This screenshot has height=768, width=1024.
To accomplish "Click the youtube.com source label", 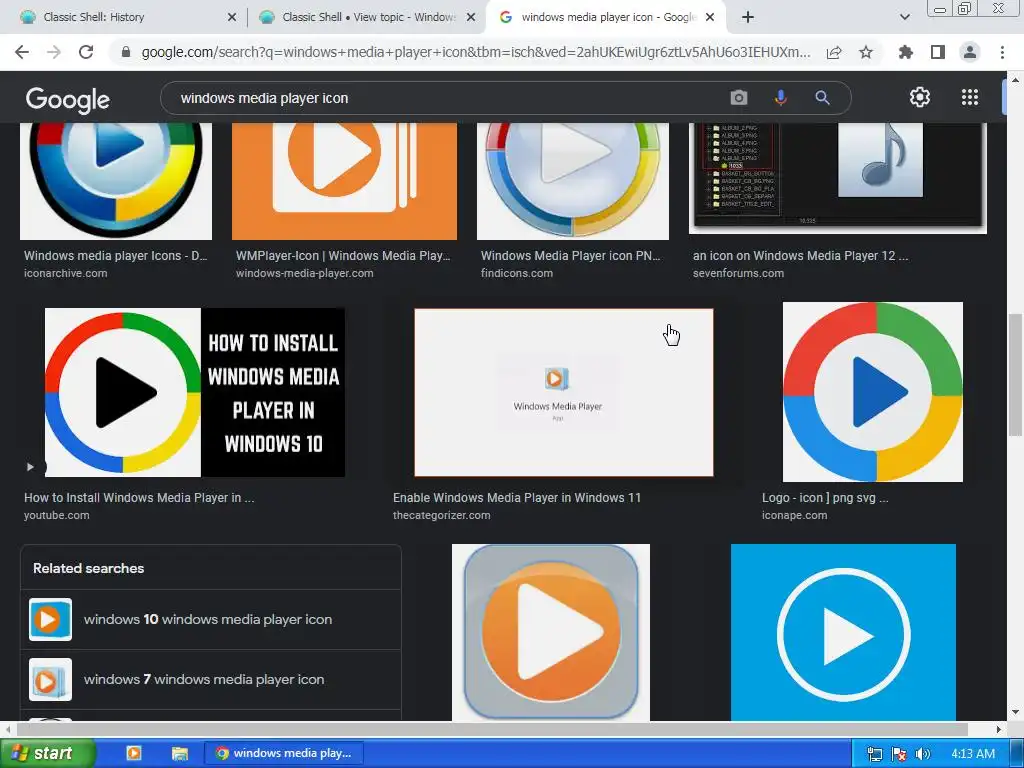I will (x=56, y=515).
